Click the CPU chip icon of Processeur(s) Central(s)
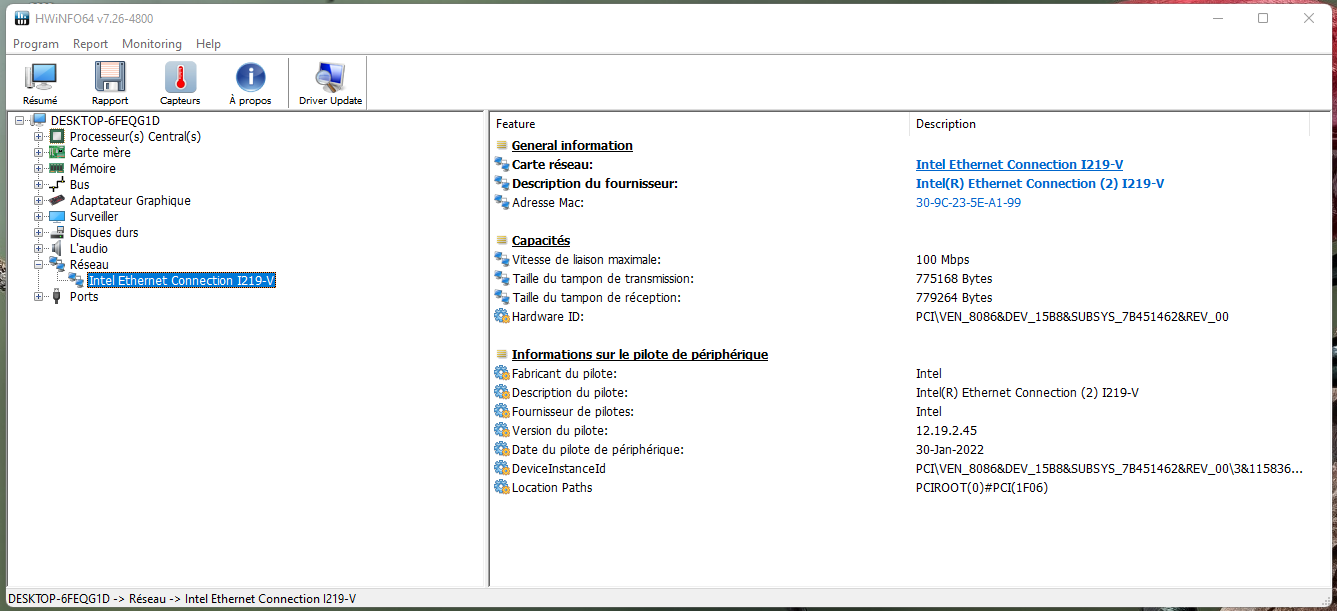 [57, 137]
